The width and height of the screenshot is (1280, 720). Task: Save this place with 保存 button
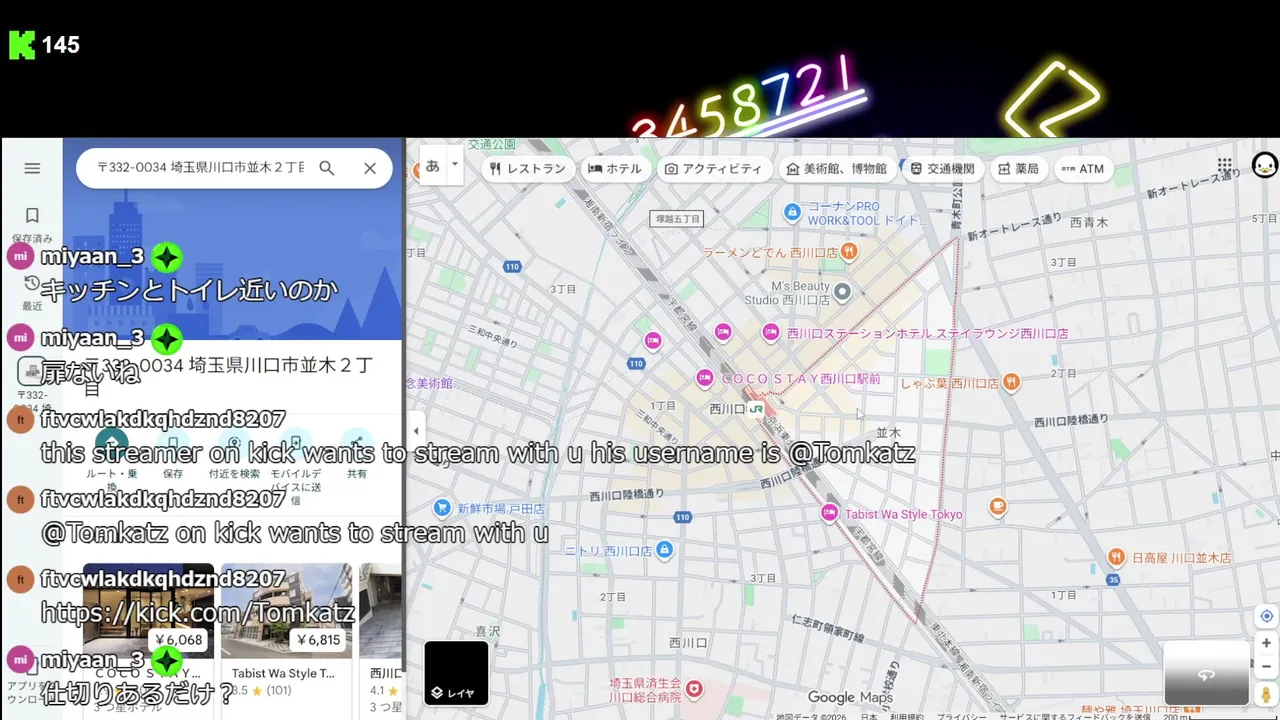(173, 455)
